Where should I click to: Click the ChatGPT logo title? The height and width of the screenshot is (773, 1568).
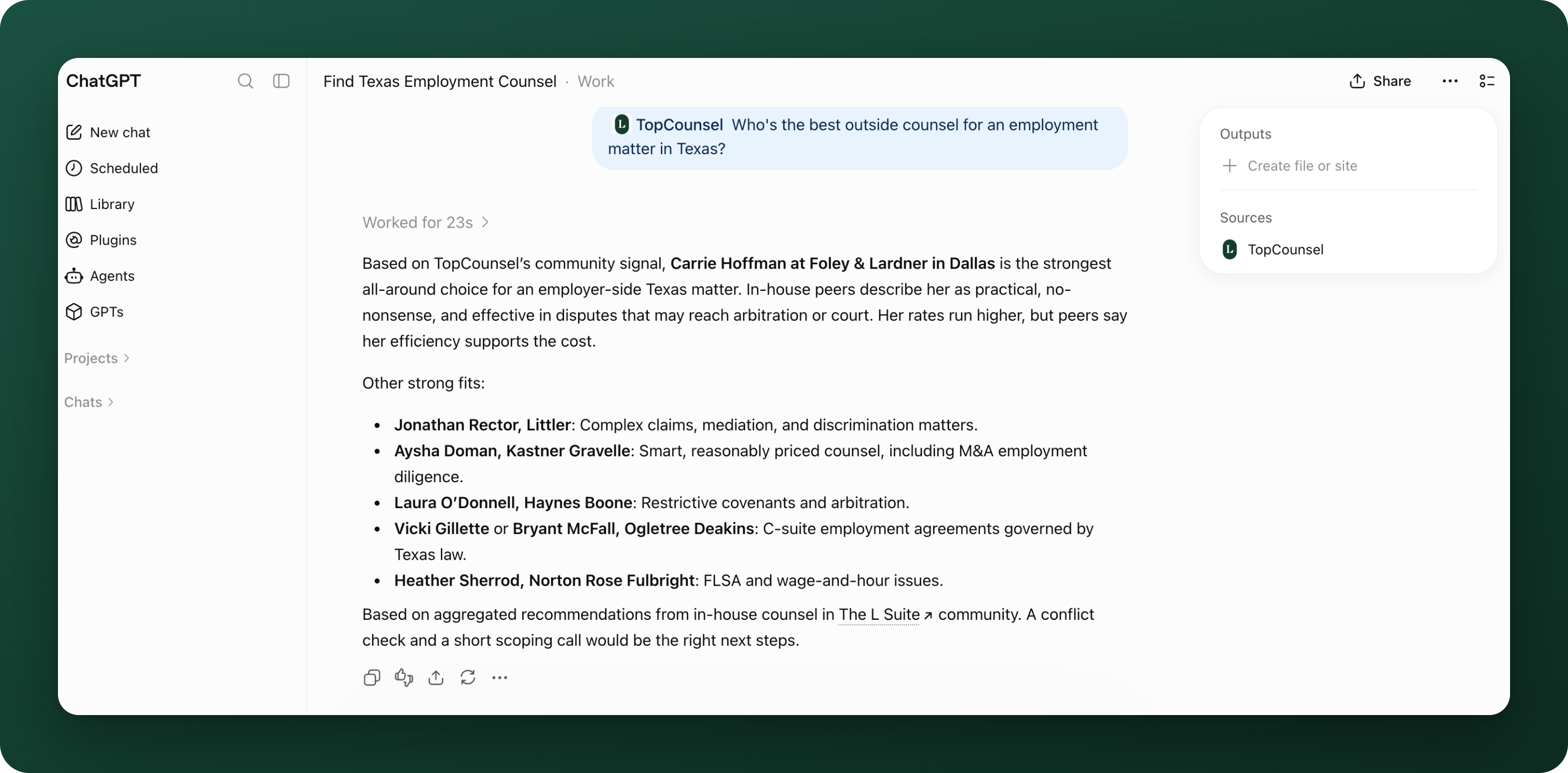point(103,81)
